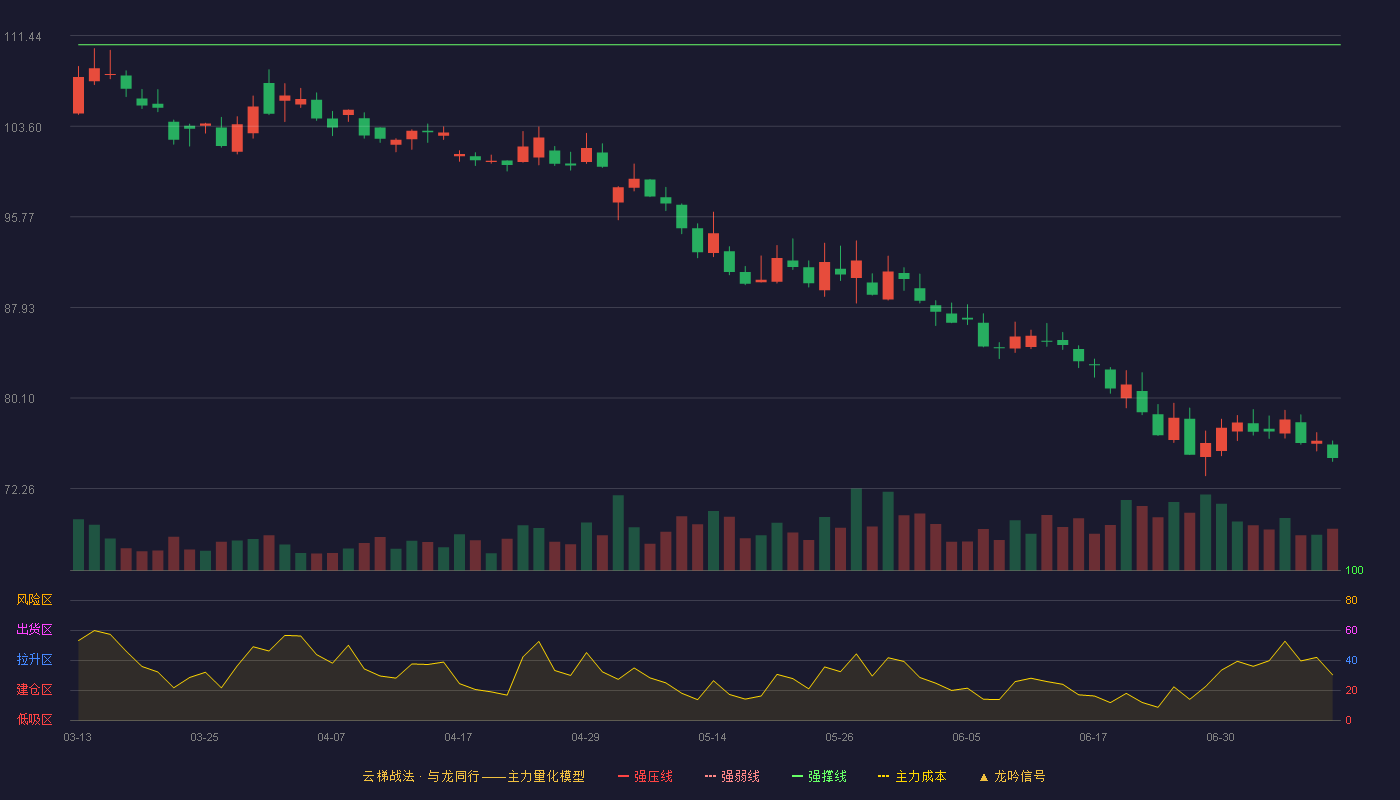Click the triangle icon before 龙吟信号
Viewport: 1400px width, 800px height.
click(x=984, y=776)
